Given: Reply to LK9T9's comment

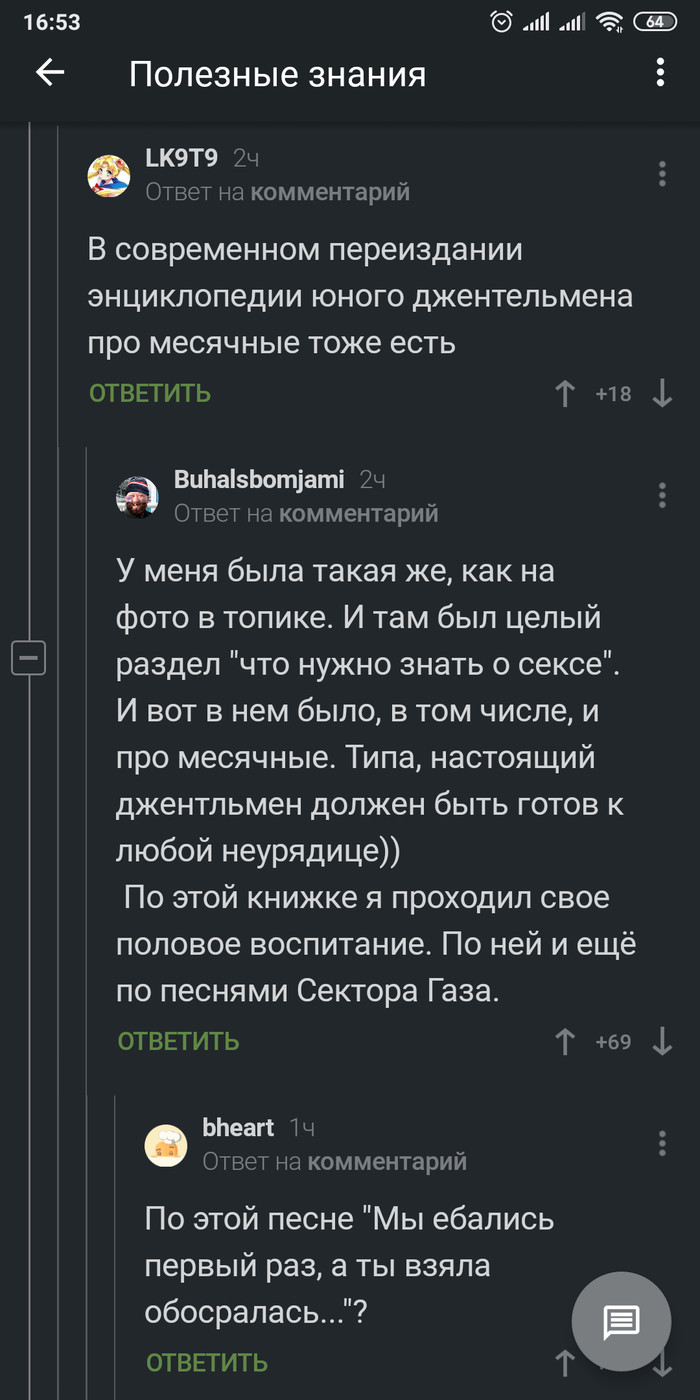Looking at the screenshot, I should (x=150, y=394).
